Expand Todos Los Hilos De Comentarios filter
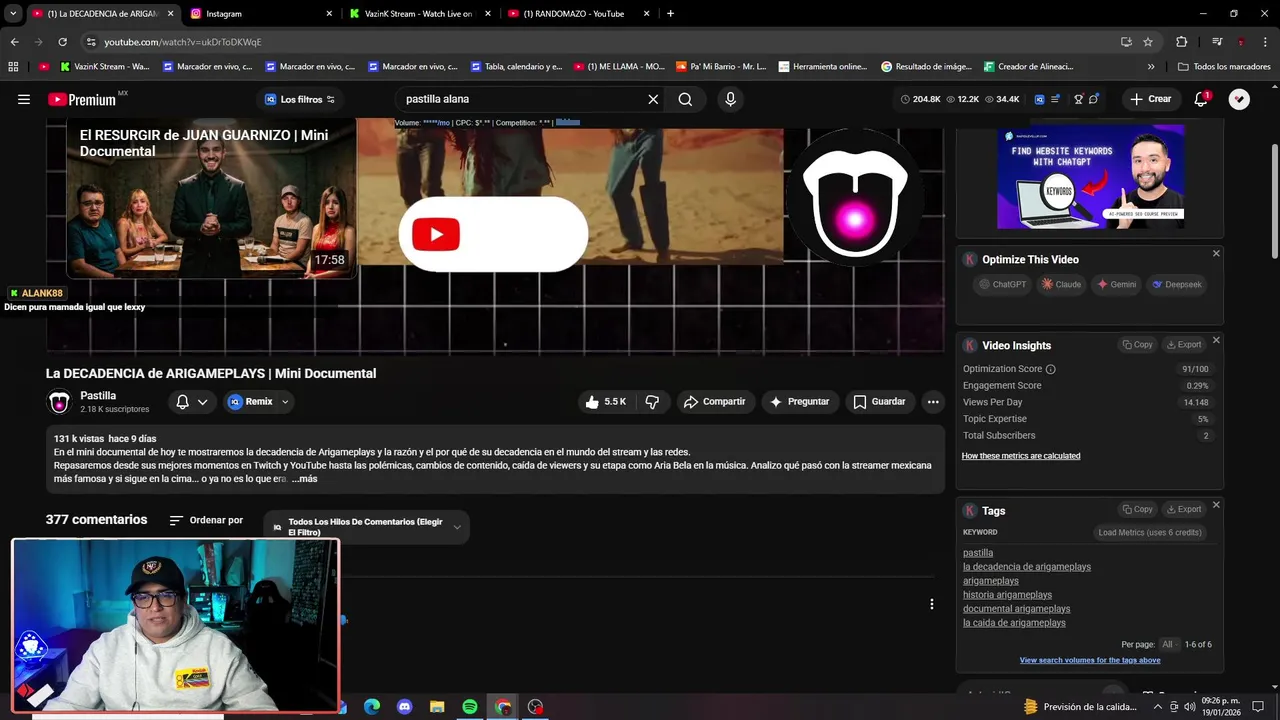 366,527
